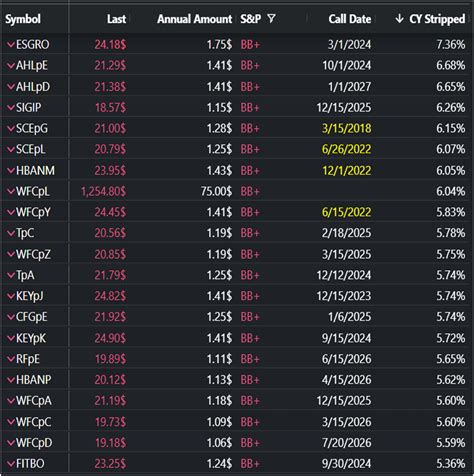
Task: Click the 7.36% CY Stripped value
Action: pos(451,44)
